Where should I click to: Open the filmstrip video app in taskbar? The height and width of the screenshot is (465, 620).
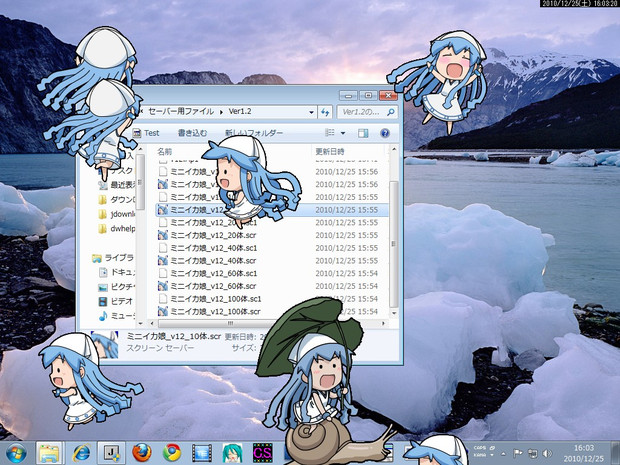(x=202, y=453)
